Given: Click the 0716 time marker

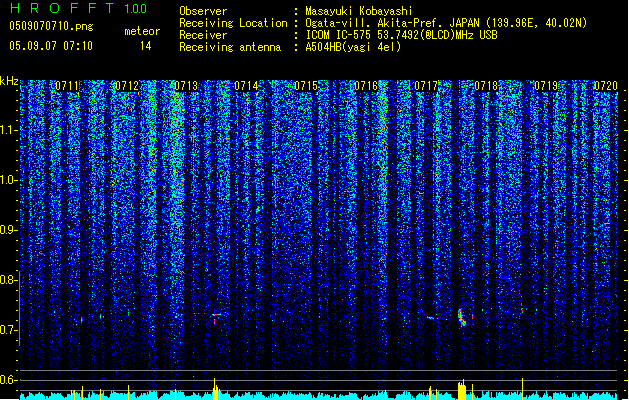Looking at the screenshot, I should (366, 86).
